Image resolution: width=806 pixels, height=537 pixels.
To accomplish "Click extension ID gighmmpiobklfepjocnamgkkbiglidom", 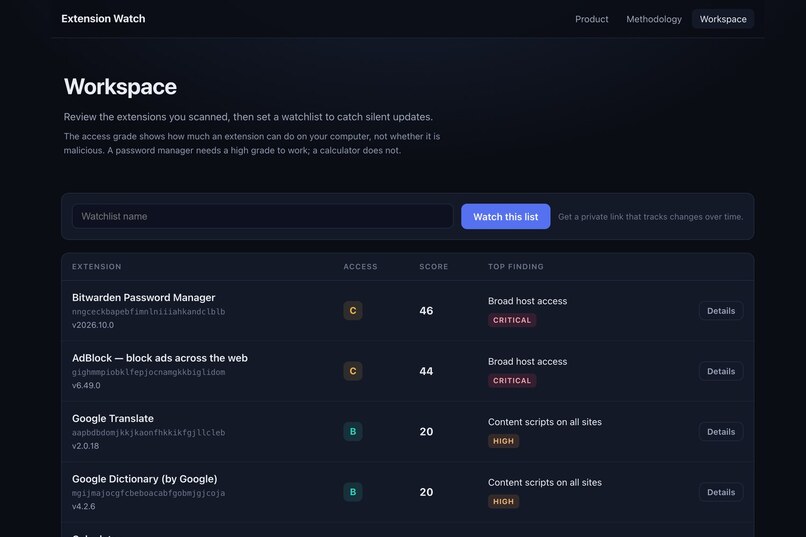I will pos(149,372).
